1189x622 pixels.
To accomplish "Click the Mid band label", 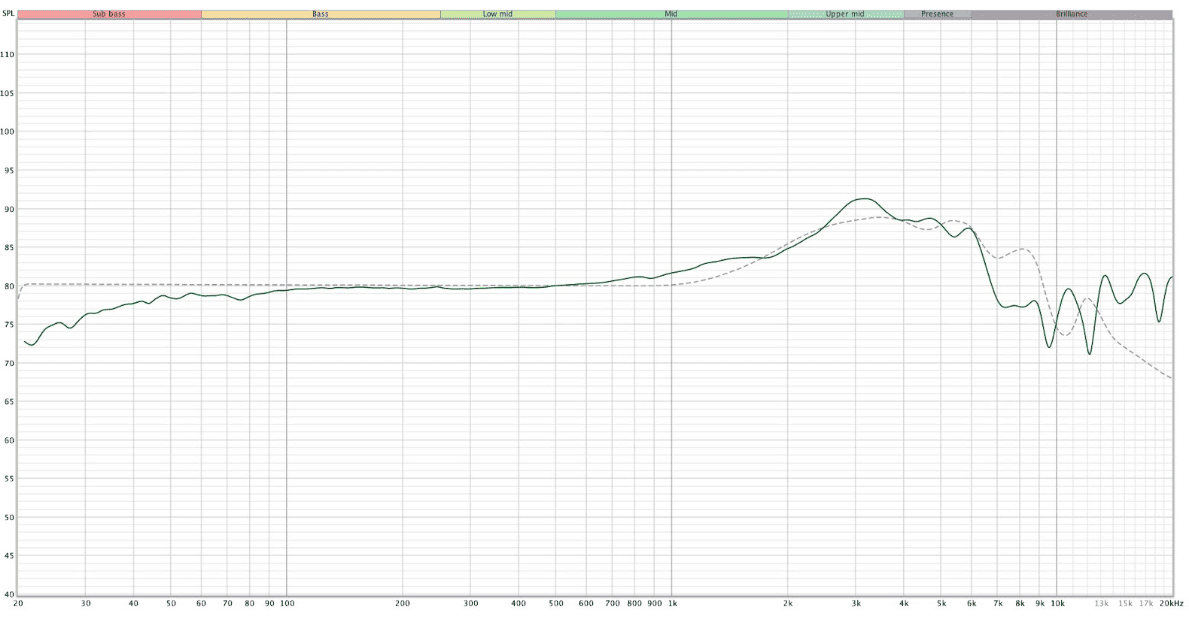I will point(671,14).
